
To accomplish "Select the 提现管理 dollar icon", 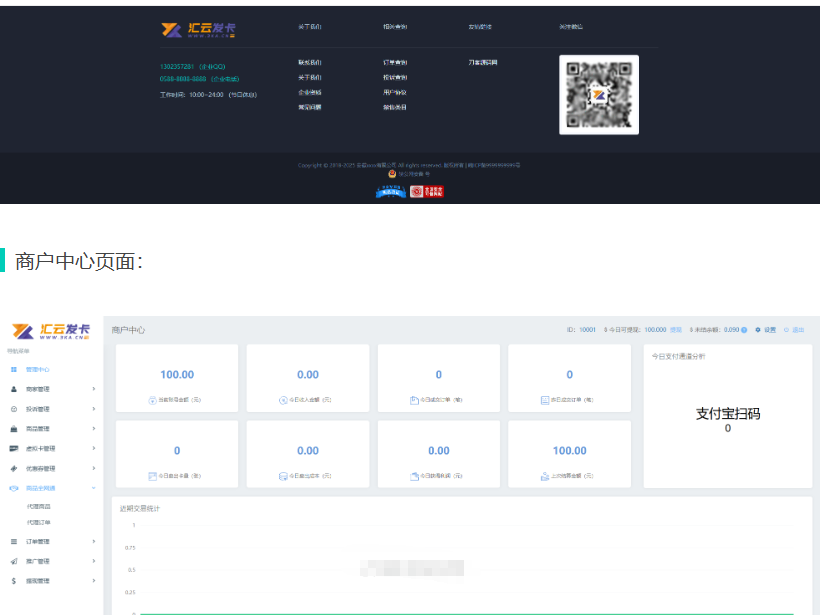I will click(14, 578).
